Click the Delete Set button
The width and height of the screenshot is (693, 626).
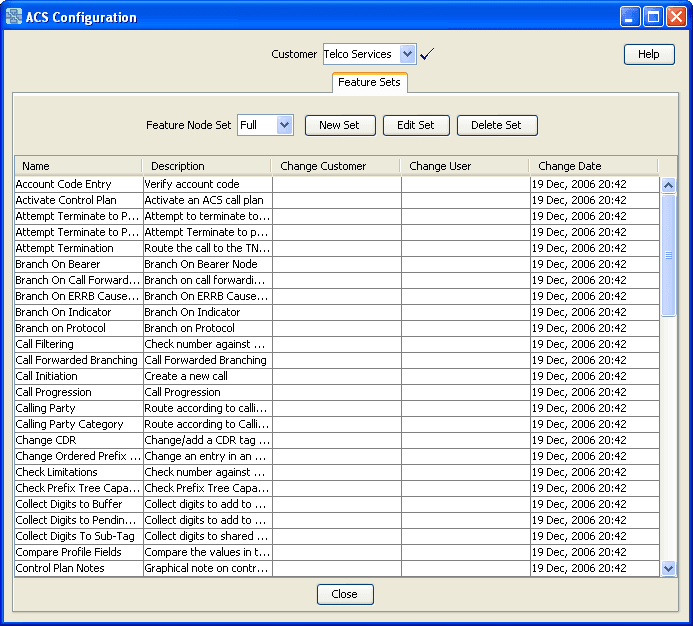tap(497, 126)
